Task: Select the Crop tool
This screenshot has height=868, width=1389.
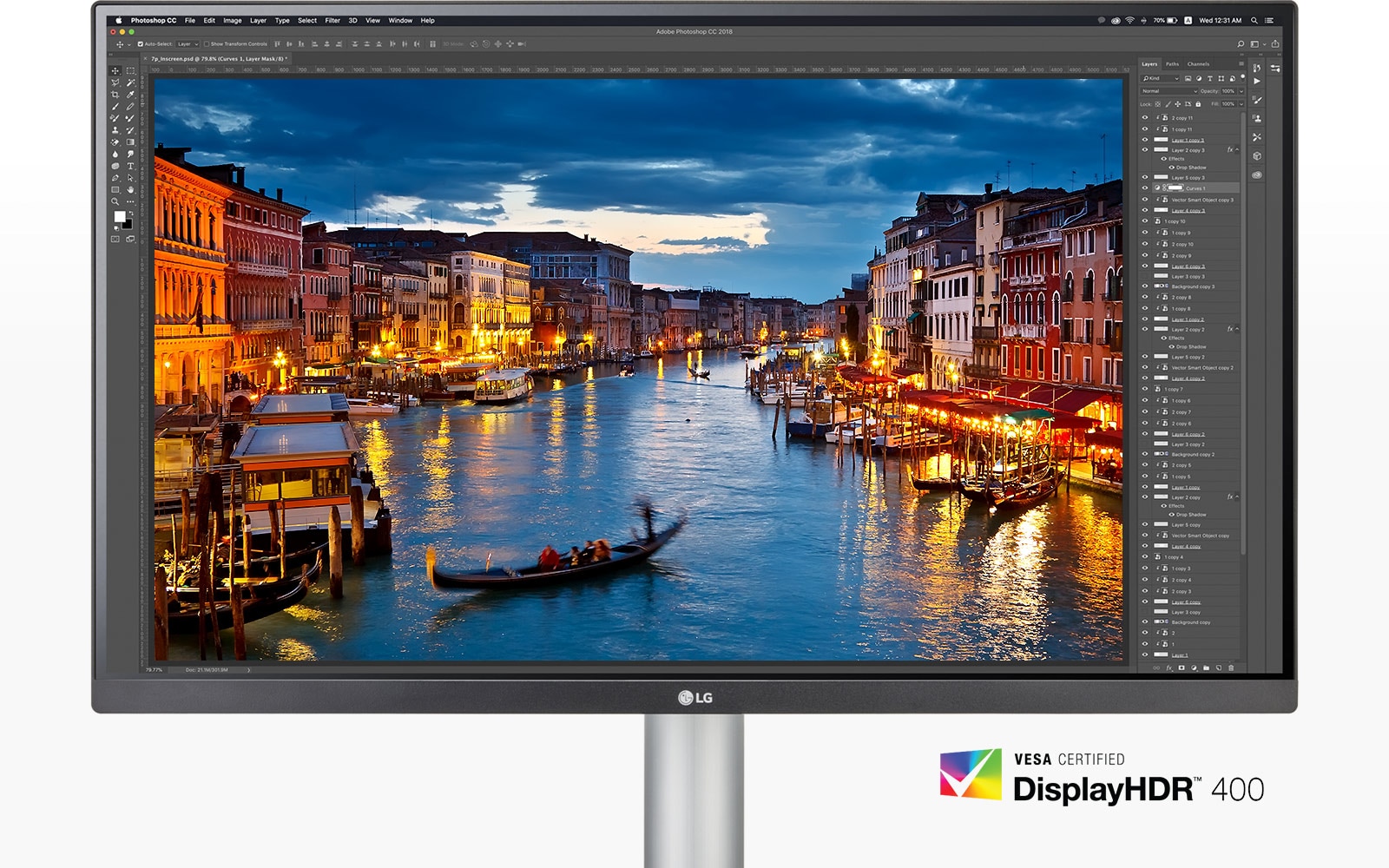Action: (x=115, y=95)
